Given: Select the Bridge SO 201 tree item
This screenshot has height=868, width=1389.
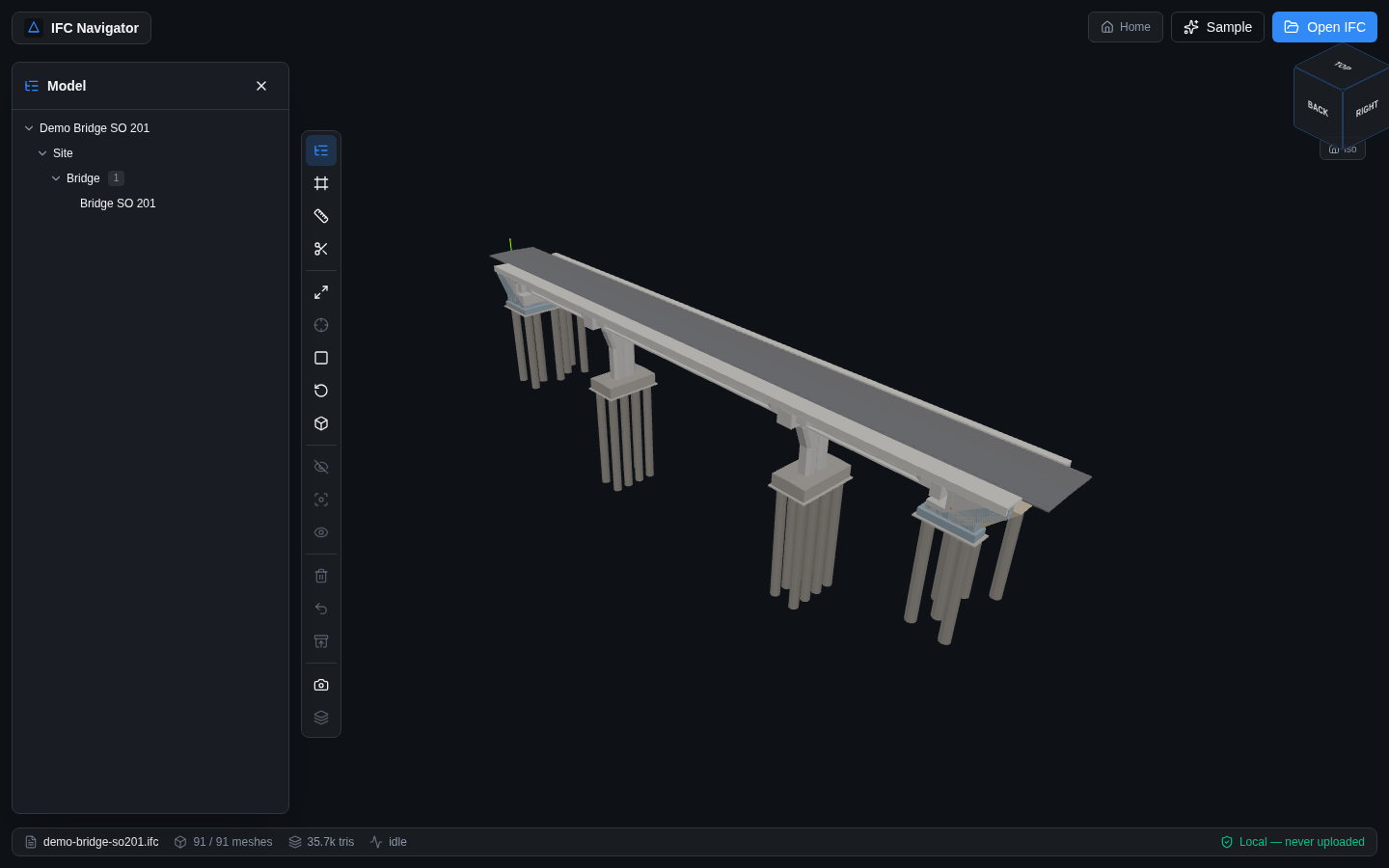Looking at the screenshot, I should (x=118, y=203).
